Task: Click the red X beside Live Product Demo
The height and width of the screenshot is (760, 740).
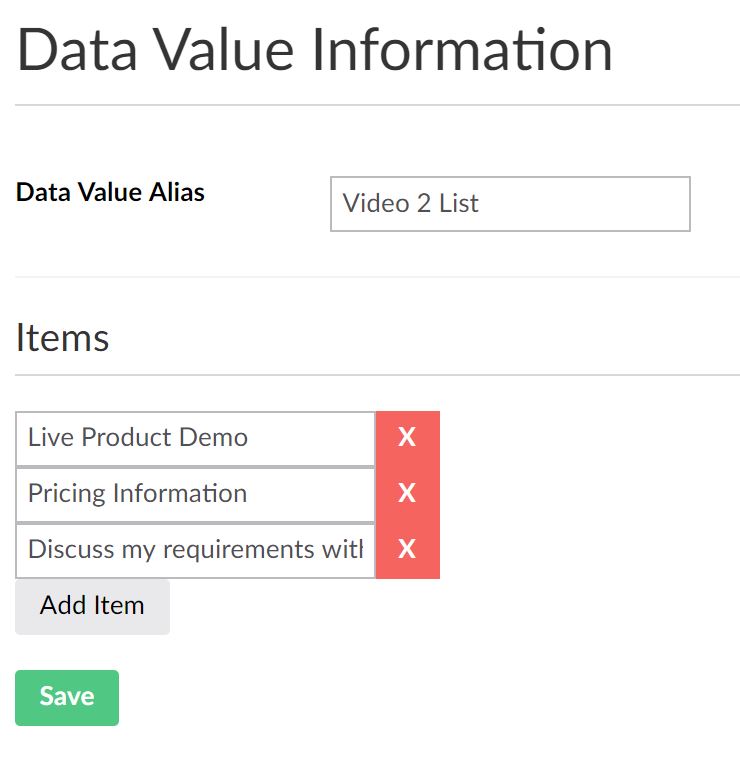Action: 408,439
